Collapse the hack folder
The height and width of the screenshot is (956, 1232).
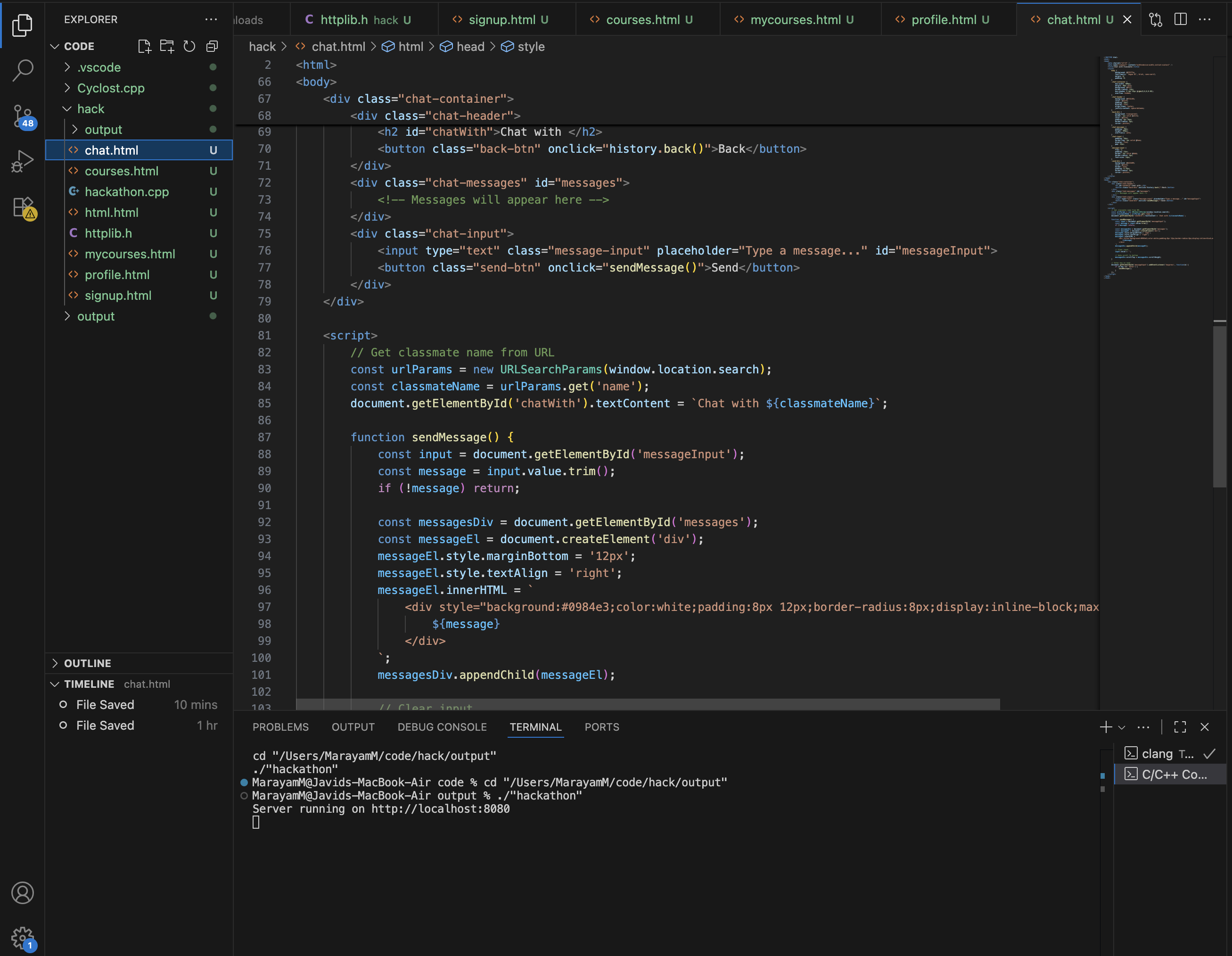pyautogui.click(x=91, y=108)
